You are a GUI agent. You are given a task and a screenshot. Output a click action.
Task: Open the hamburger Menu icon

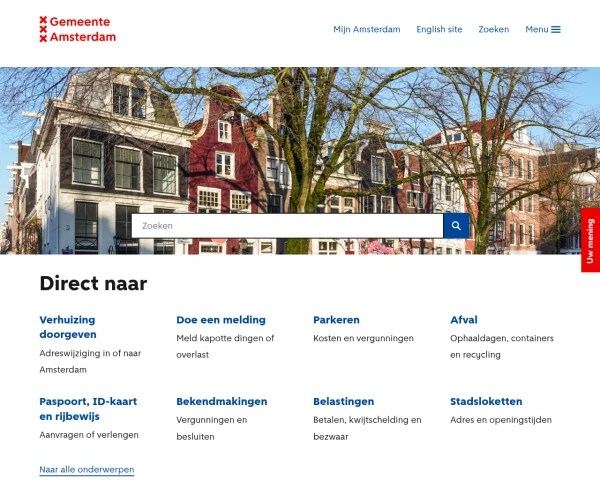coord(556,29)
